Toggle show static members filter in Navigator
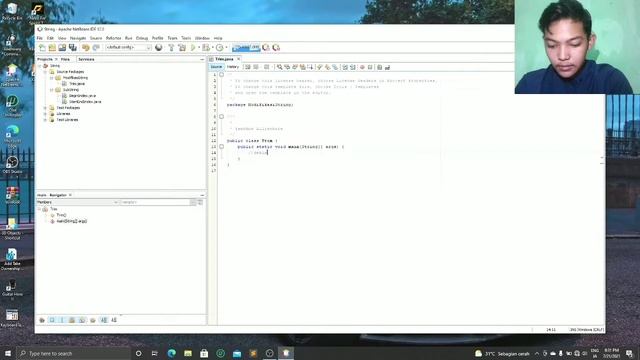This screenshot has width=640, height=360. 62,320
